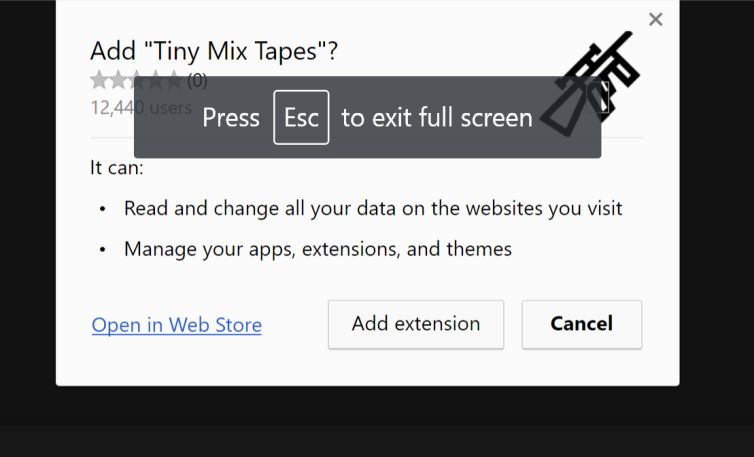
Task: Click the Tiny Mix Tapes extension logo
Action: coord(599,80)
